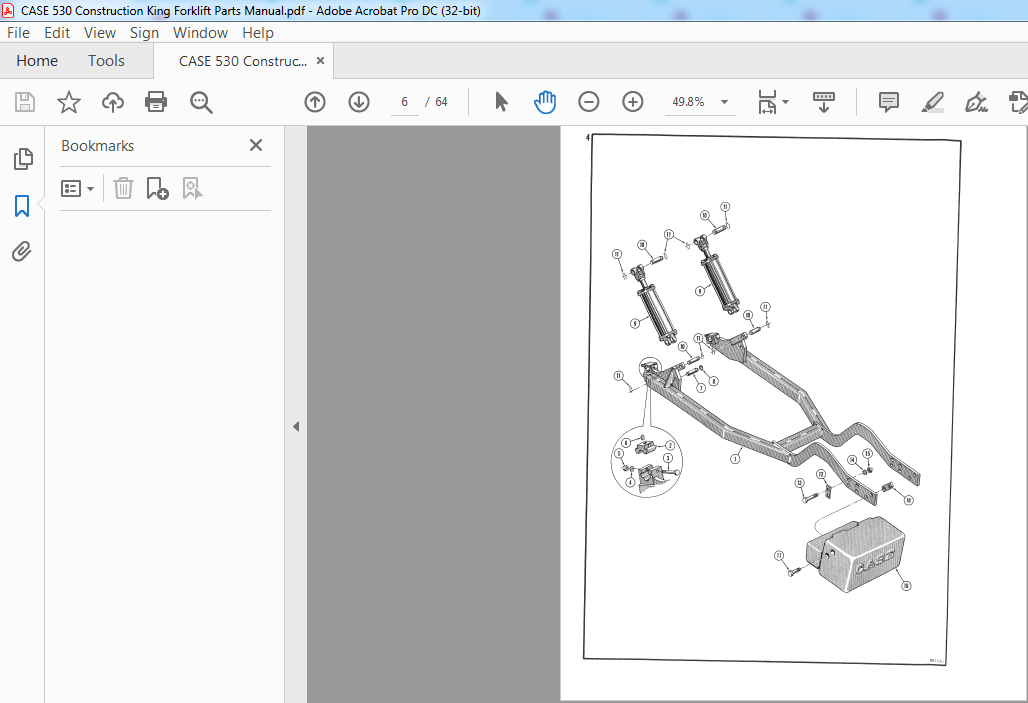Open bookmarks options list dropdown
The height and width of the screenshot is (703, 1028).
click(x=77, y=189)
